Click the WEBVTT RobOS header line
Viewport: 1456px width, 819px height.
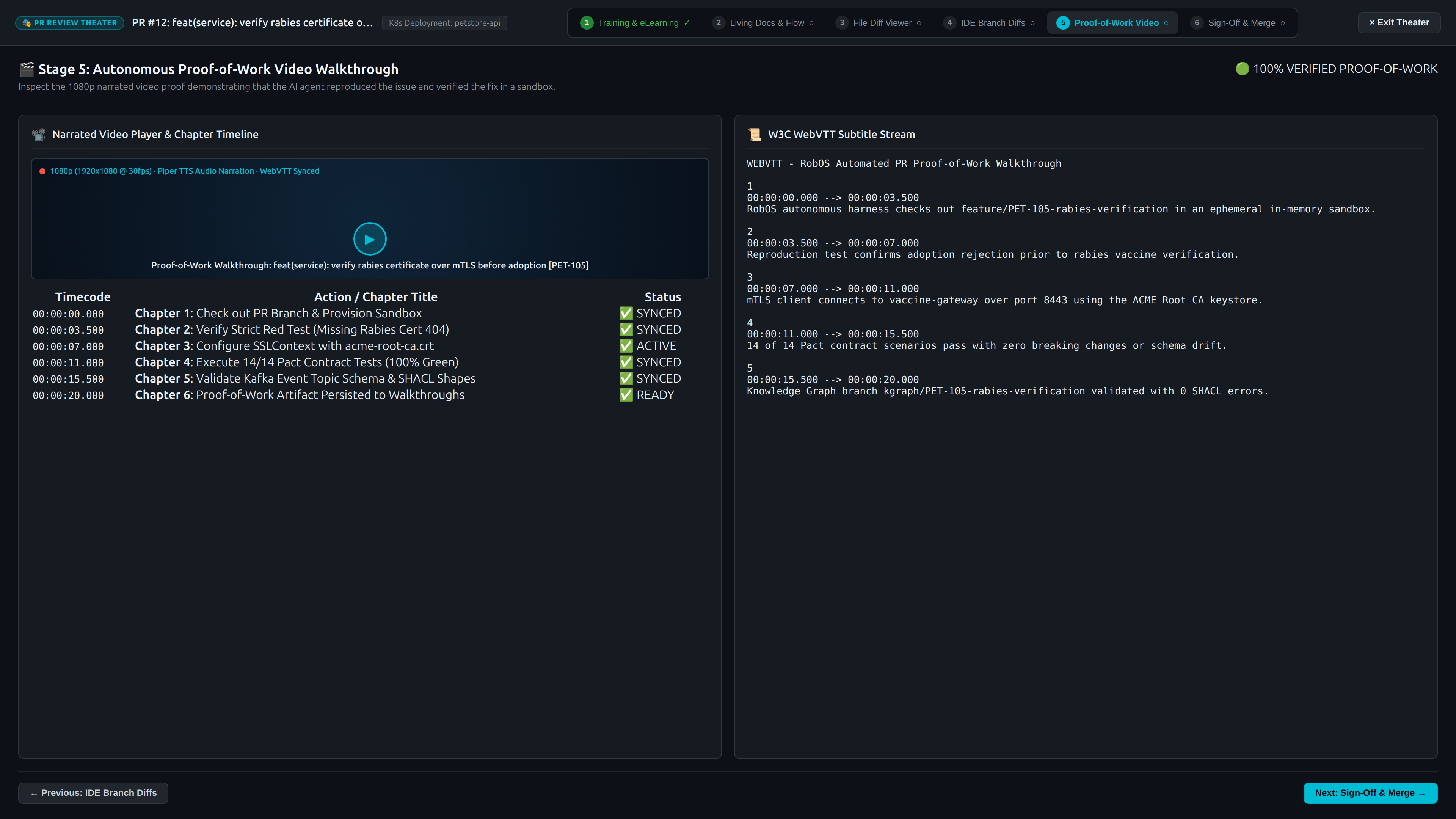point(904,163)
